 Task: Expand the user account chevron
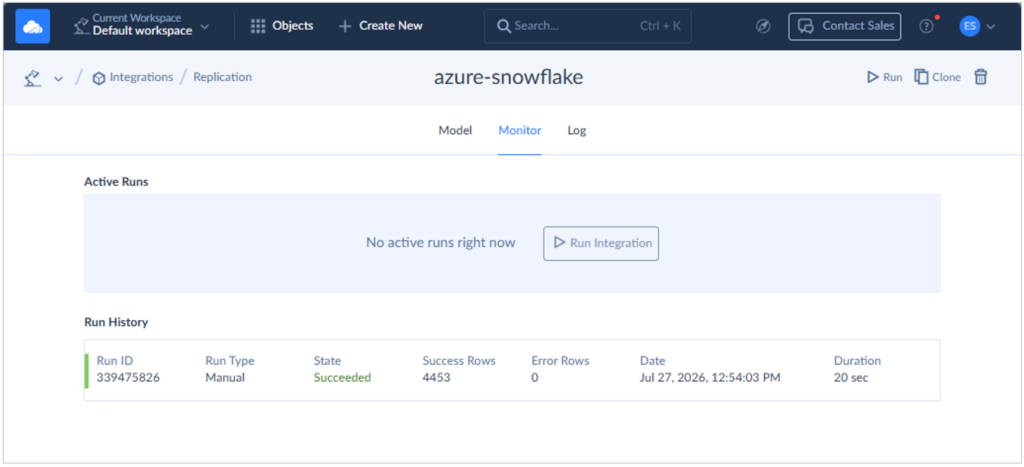990,27
